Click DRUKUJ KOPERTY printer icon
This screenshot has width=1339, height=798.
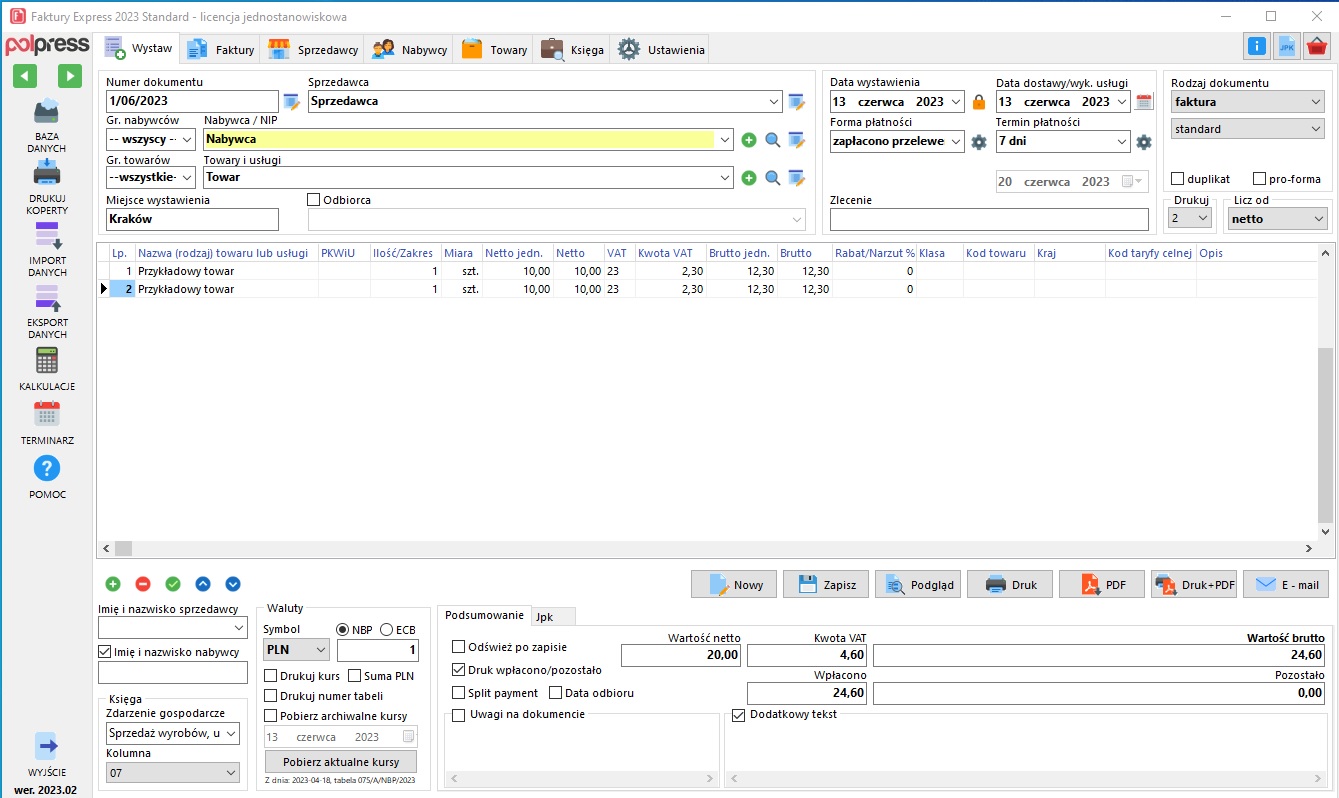pos(46,174)
